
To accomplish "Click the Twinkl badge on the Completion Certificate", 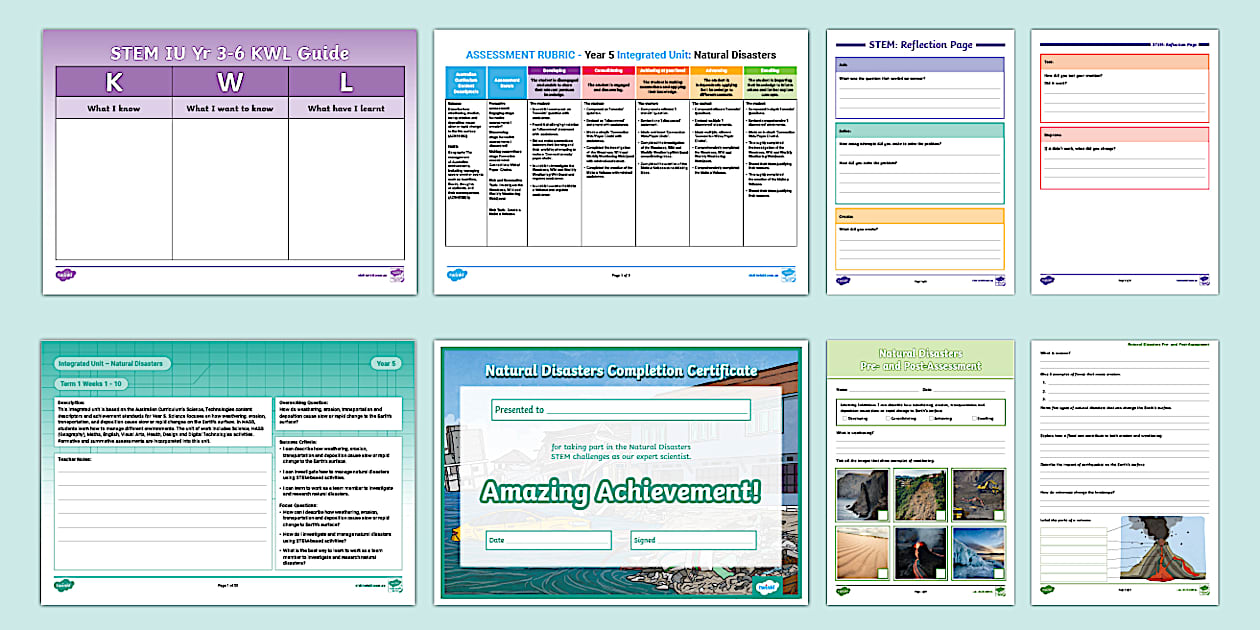I will [x=766, y=586].
